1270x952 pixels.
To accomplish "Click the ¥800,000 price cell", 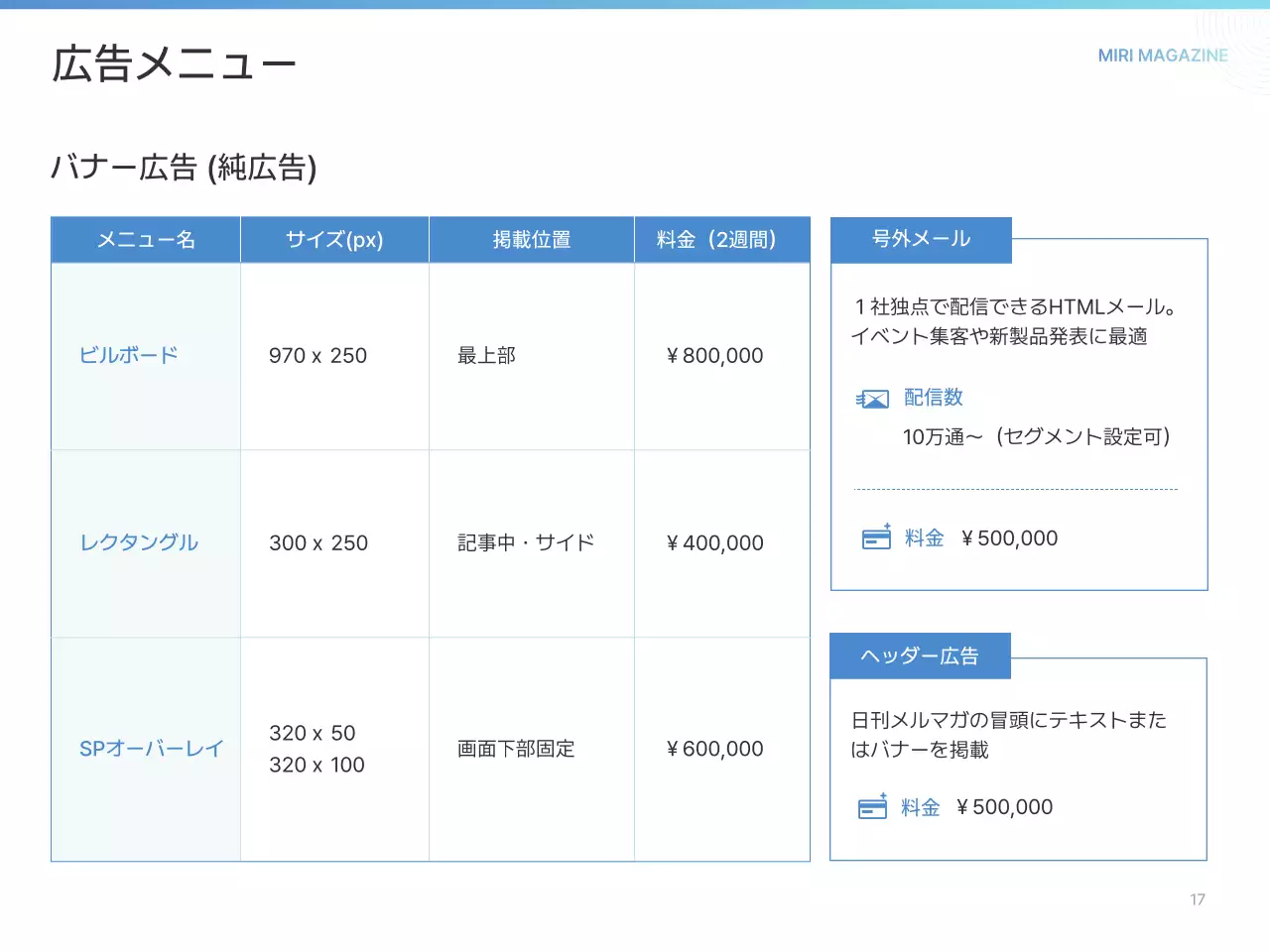I will (714, 355).
